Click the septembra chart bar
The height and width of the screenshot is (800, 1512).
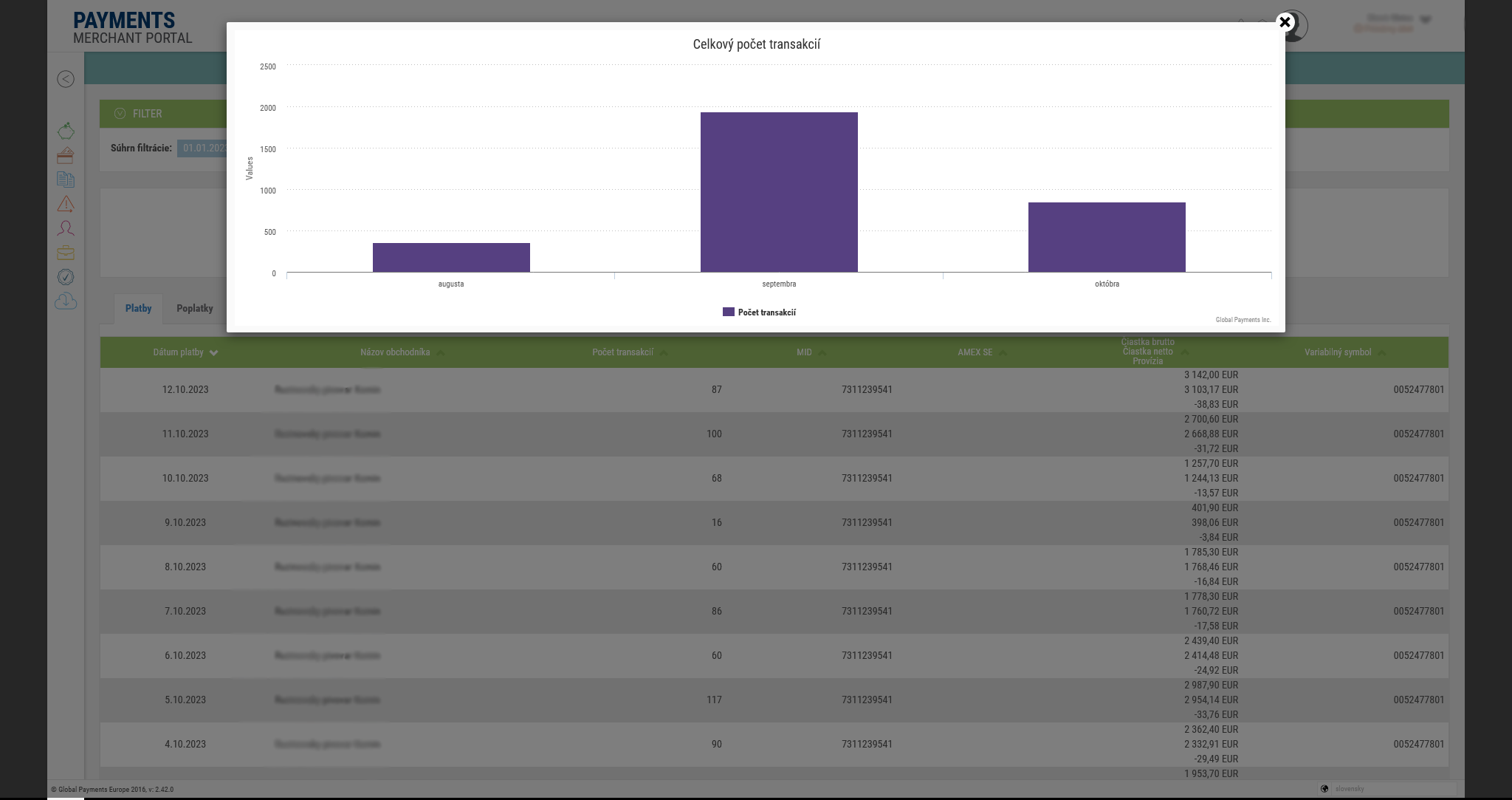coord(779,192)
